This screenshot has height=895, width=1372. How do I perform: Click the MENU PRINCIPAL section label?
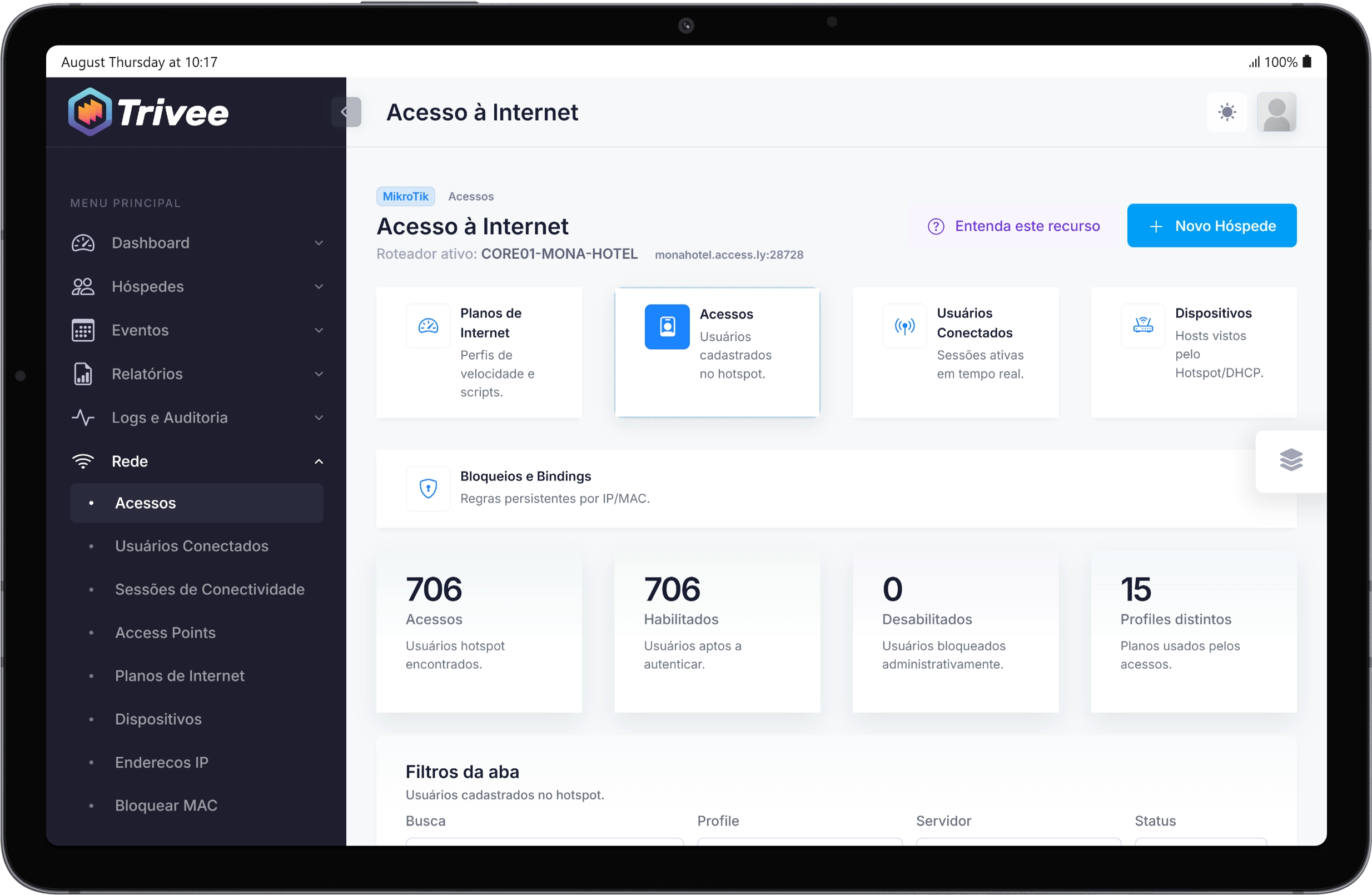click(x=126, y=203)
